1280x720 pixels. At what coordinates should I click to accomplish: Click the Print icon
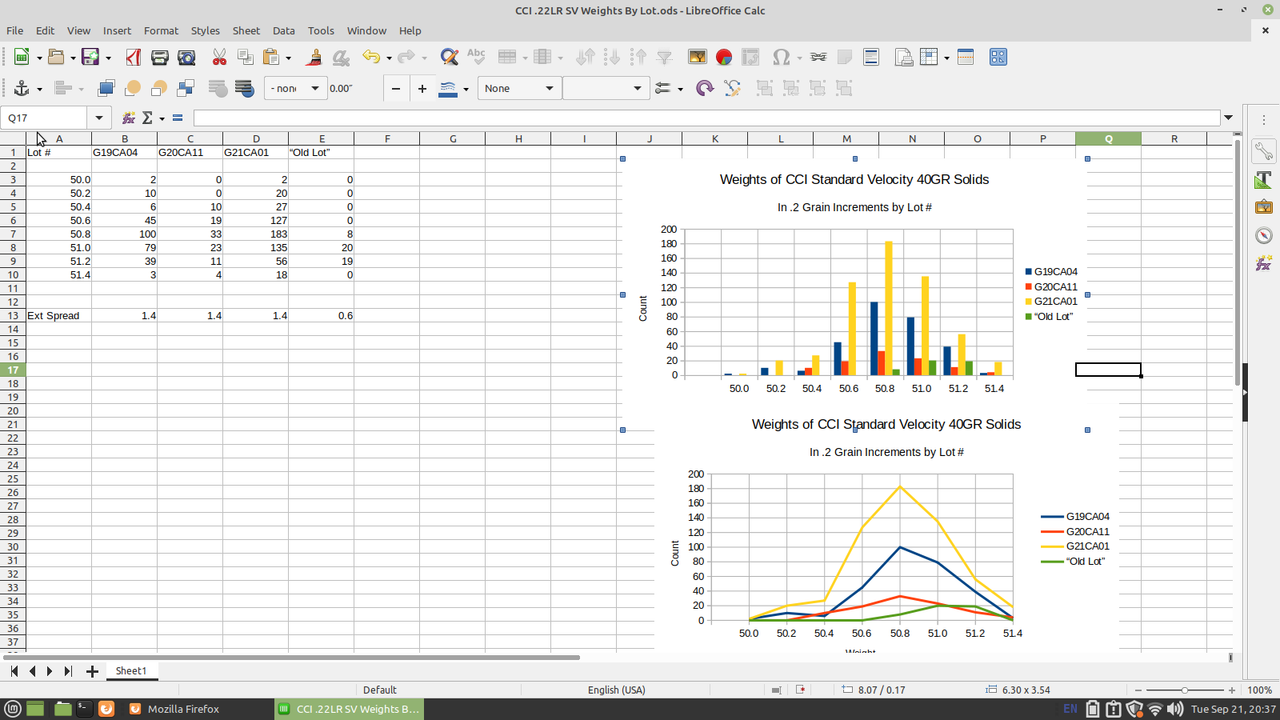pyautogui.click(x=159, y=57)
